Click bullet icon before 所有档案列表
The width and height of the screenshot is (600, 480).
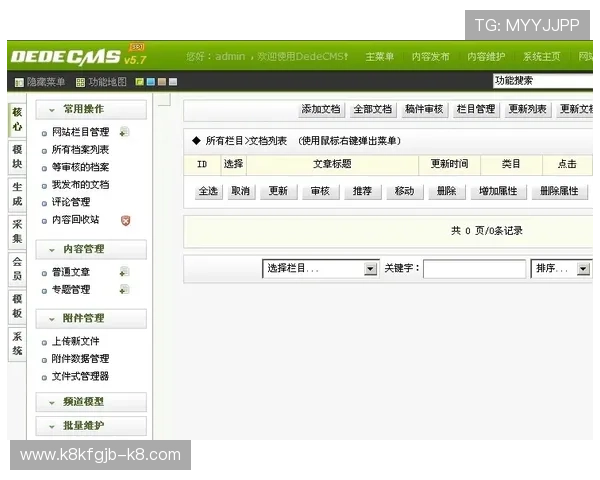(44, 151)
